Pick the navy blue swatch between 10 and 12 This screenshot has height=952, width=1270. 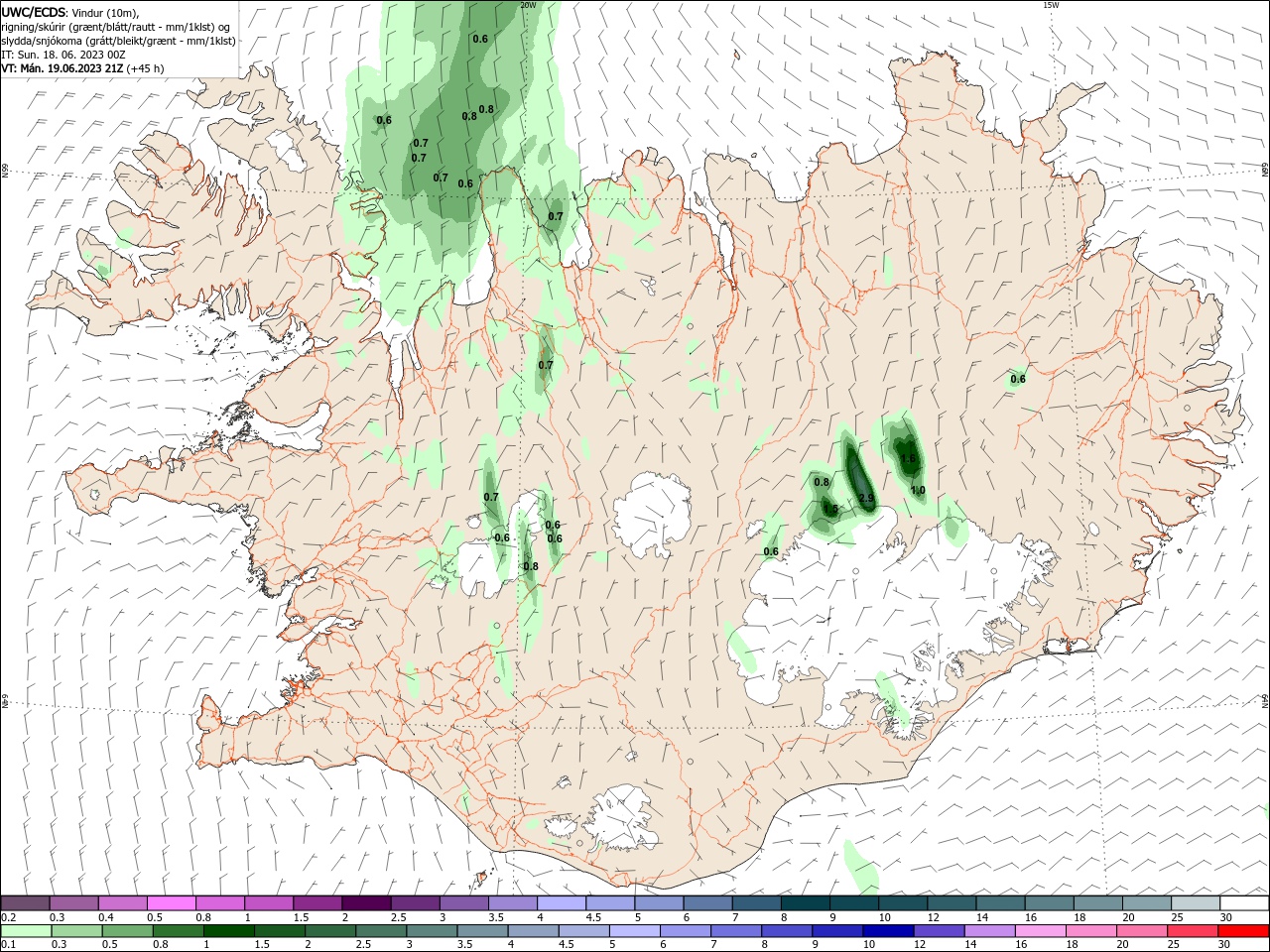[x=887, y=931]
